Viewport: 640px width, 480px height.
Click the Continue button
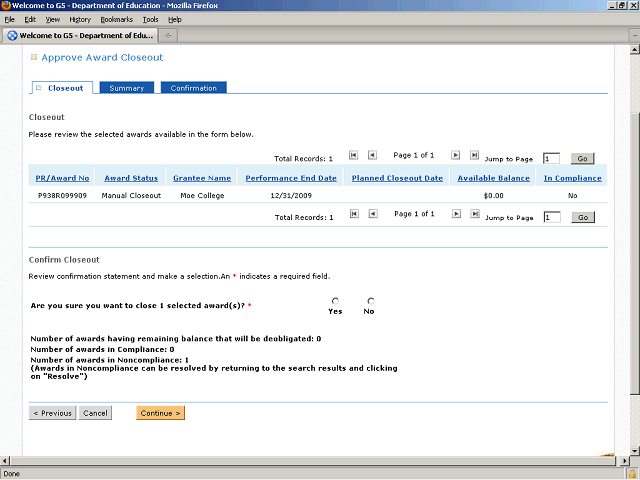[x=160, y=413]
